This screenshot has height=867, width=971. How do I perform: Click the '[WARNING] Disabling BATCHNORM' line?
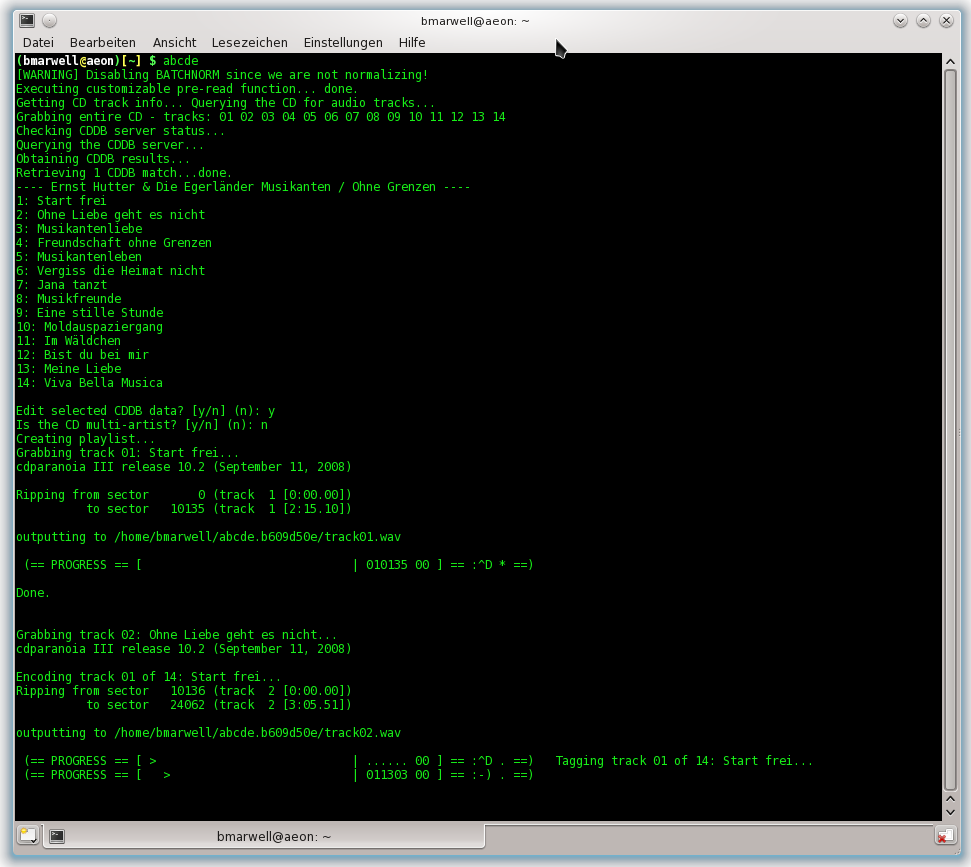tap(222, 75)
